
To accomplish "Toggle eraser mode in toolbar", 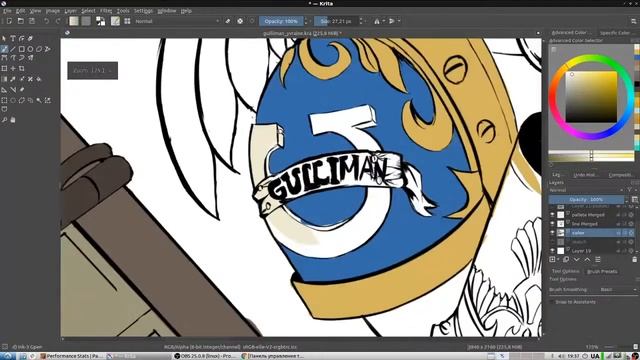I will (x=228, y=21).
